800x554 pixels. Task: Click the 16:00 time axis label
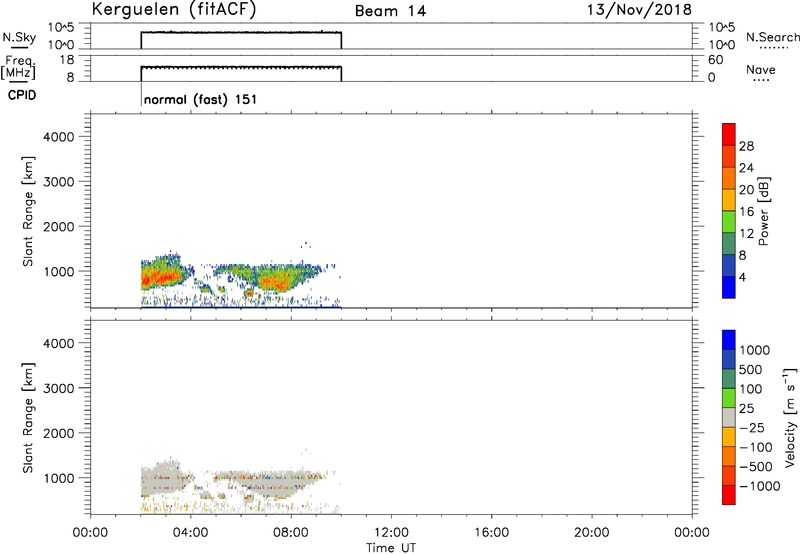491,533
